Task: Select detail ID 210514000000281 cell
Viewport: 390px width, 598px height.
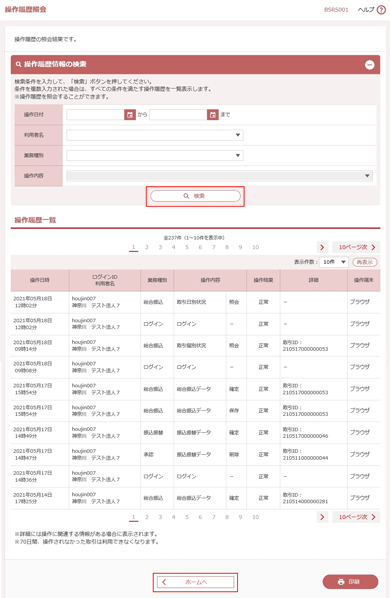Action: pos(313,498)
